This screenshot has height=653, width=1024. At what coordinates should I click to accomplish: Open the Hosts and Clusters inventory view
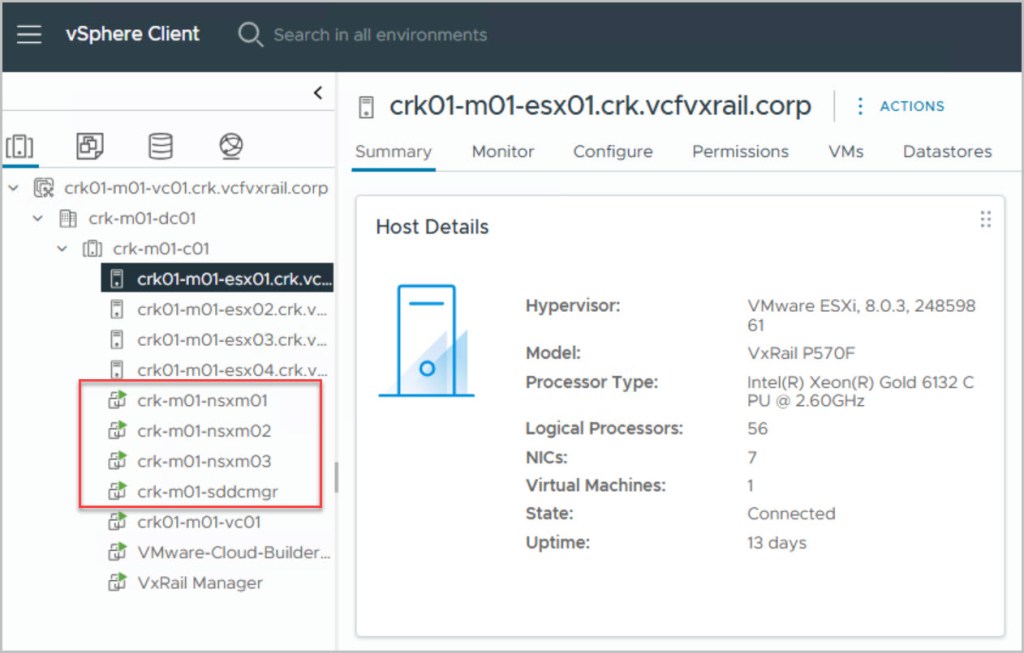(x=19, y=147)
